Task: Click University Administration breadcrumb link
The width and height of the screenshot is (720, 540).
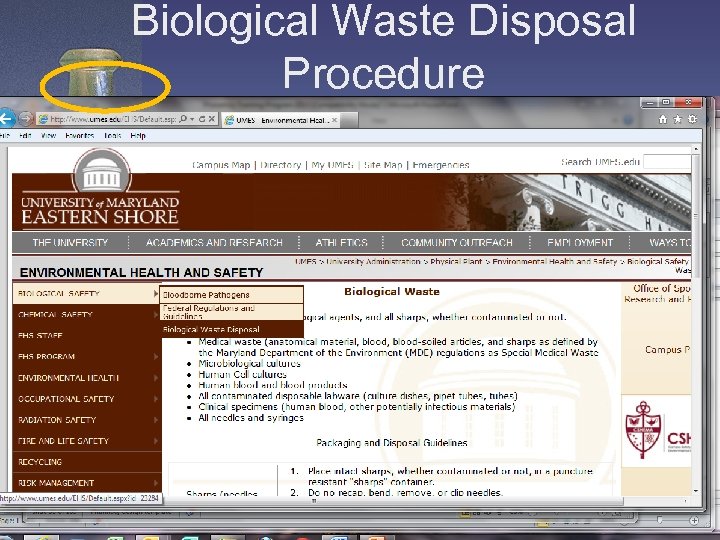Action: point(373,261)
